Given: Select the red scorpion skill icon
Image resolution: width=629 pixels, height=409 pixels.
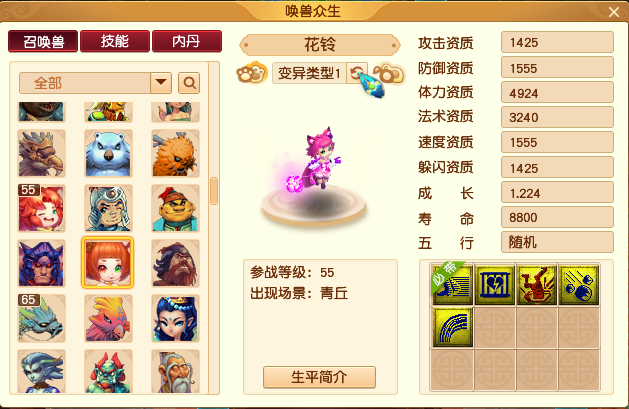Looking at the screenshot, I should tap(537, 285).
